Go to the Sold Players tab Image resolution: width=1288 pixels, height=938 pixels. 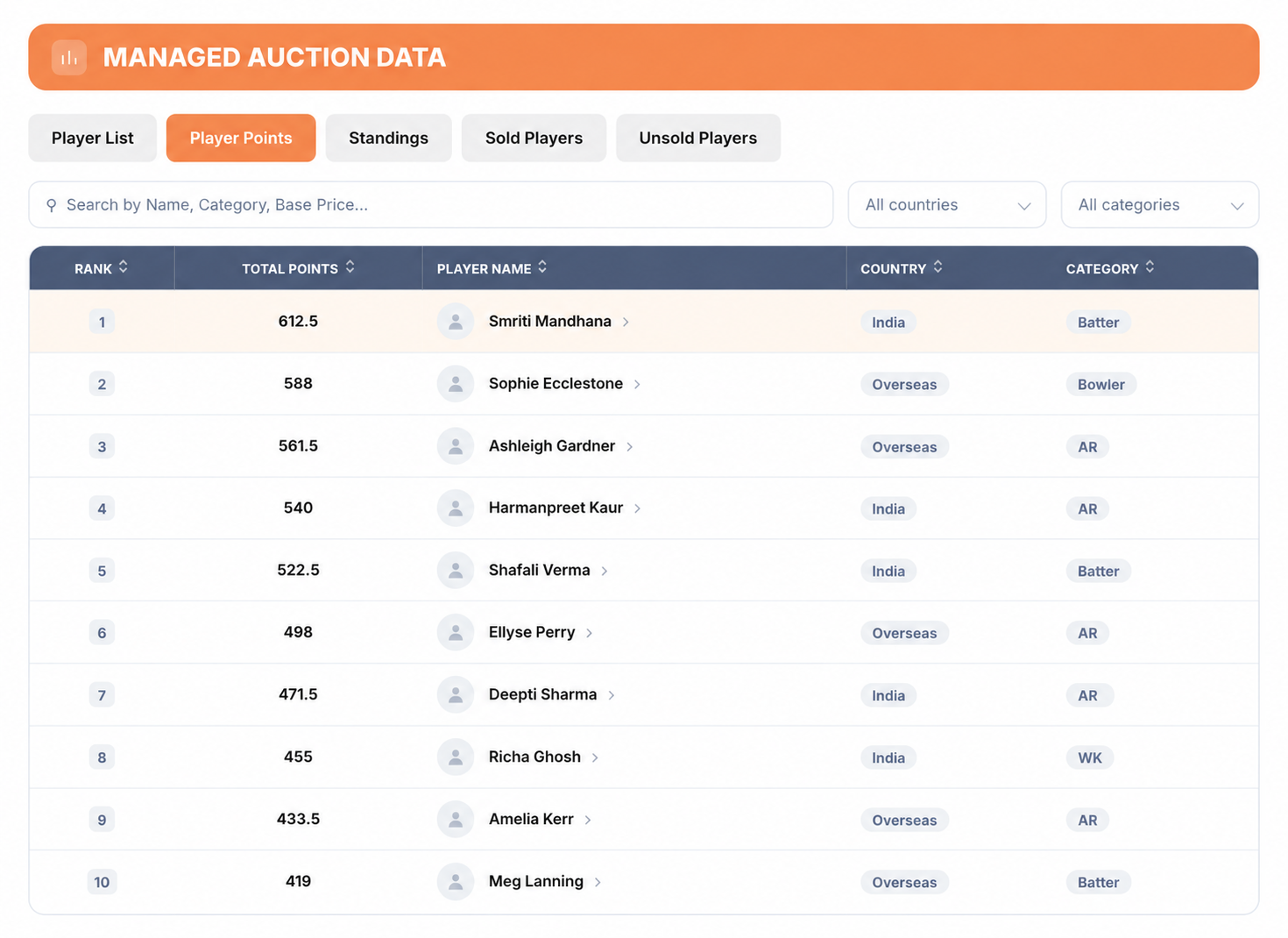[534, 138]
